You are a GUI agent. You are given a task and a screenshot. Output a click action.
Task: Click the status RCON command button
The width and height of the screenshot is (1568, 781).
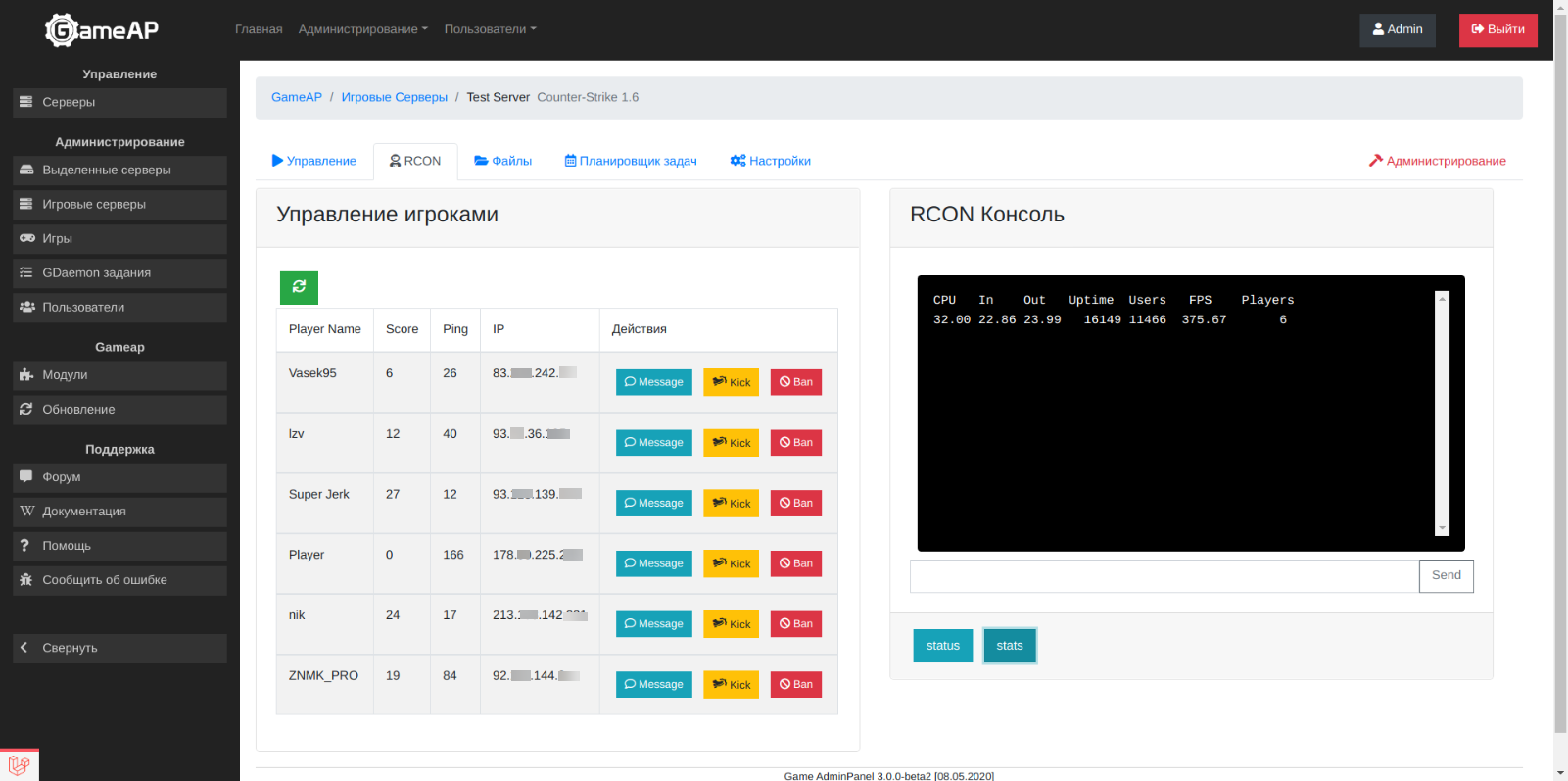[942, 646]
